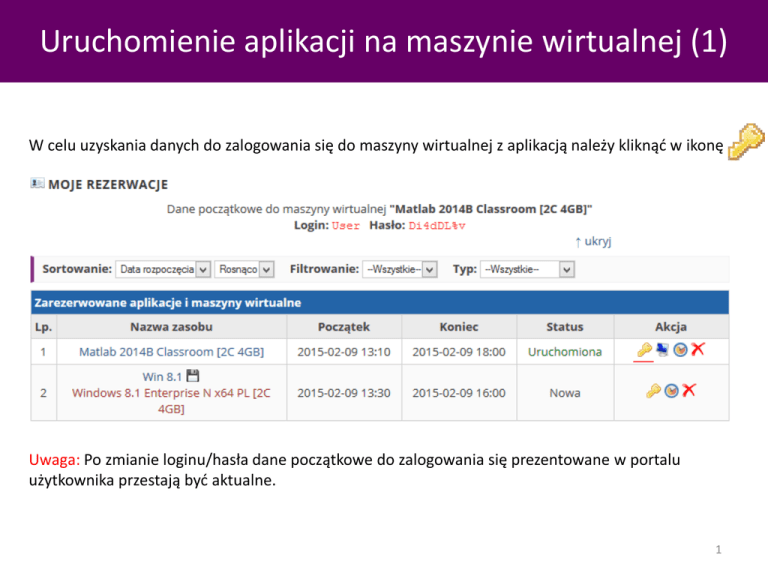Open the 'Data rozpoczęcia' sorting dropdown
This screenshot has height=576, width=768.
[x=162, y=269]
